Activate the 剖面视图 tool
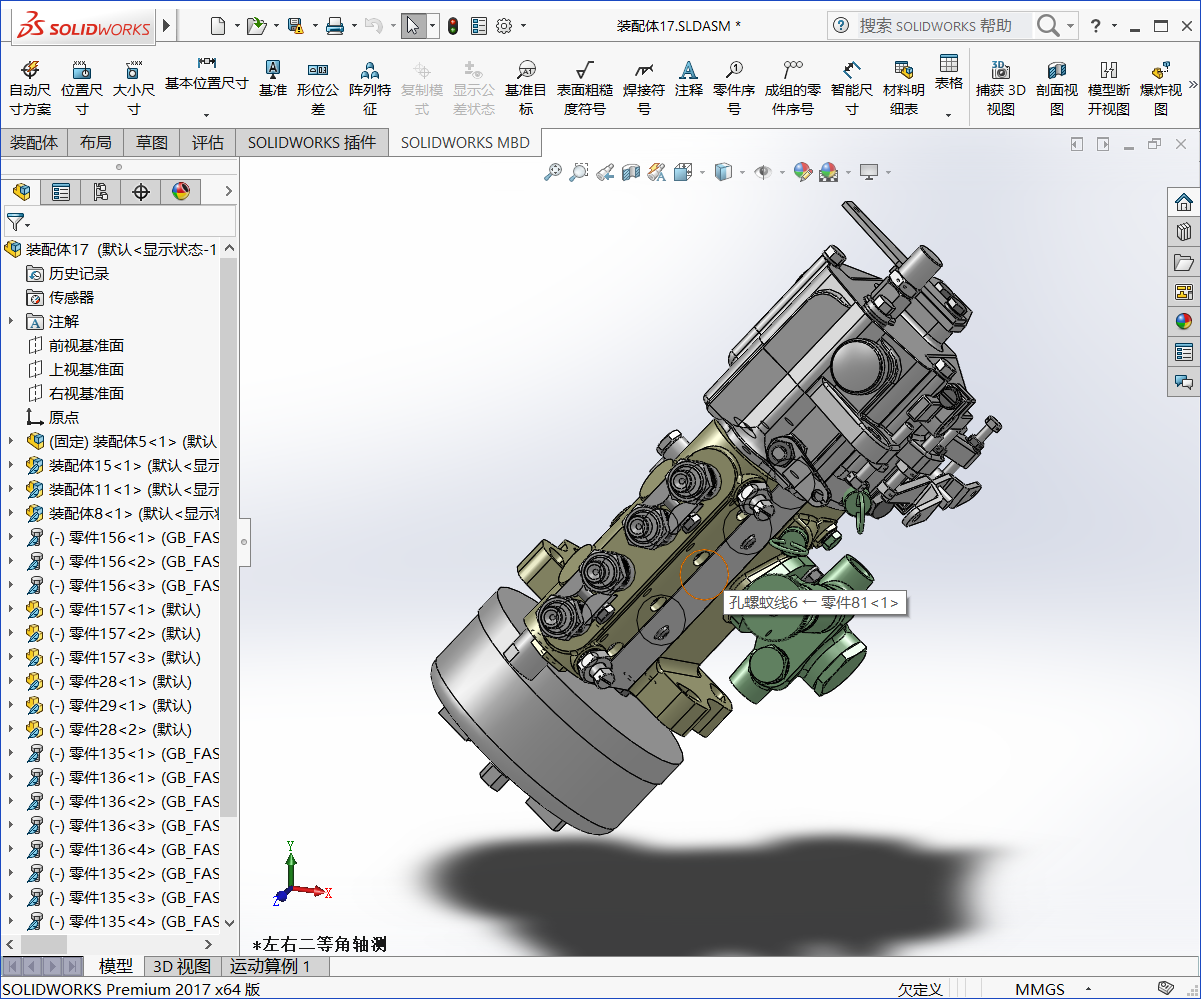The image size is (1201, 999). [x=1057, y=87]
